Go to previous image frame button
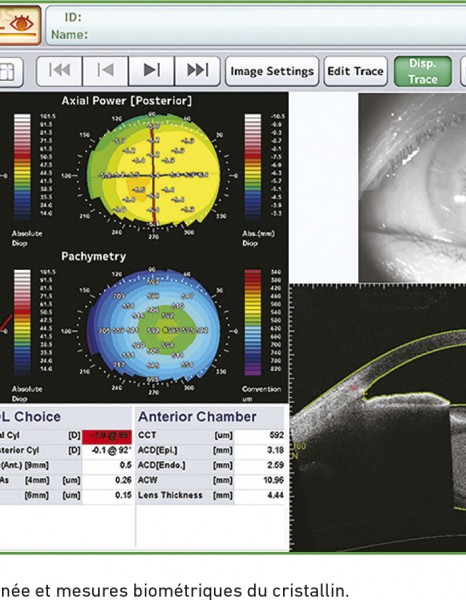This screenshot has height=600, width=466. point(106,71)
